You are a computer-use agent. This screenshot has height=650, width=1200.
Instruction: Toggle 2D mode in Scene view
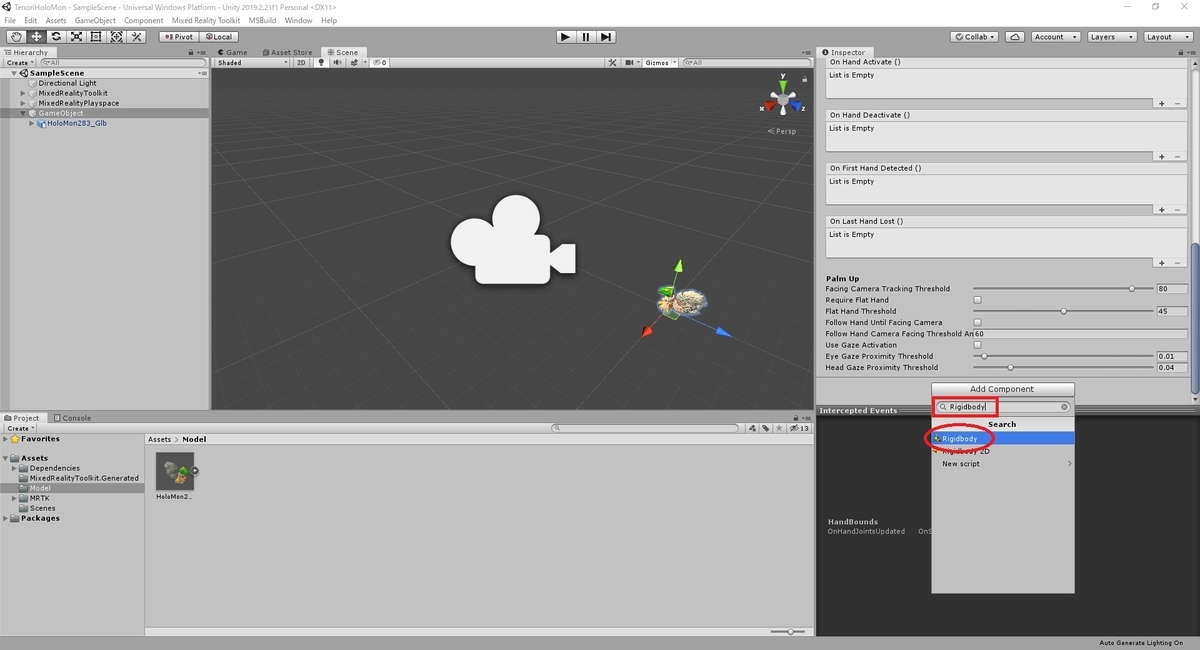(301, 62)
